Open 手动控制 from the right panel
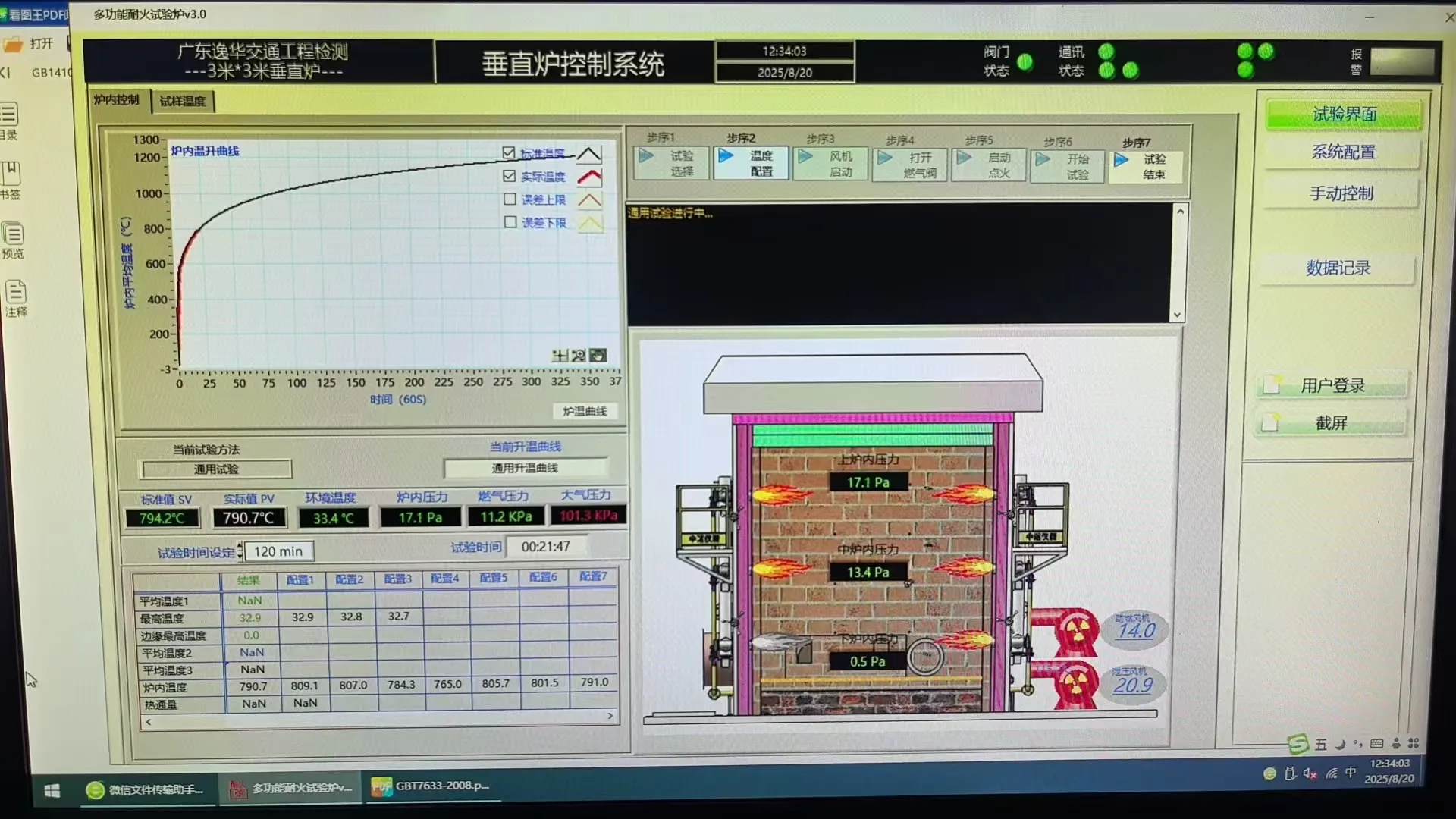Viewport: 1456px width, 819px height. click(1343, 193)
